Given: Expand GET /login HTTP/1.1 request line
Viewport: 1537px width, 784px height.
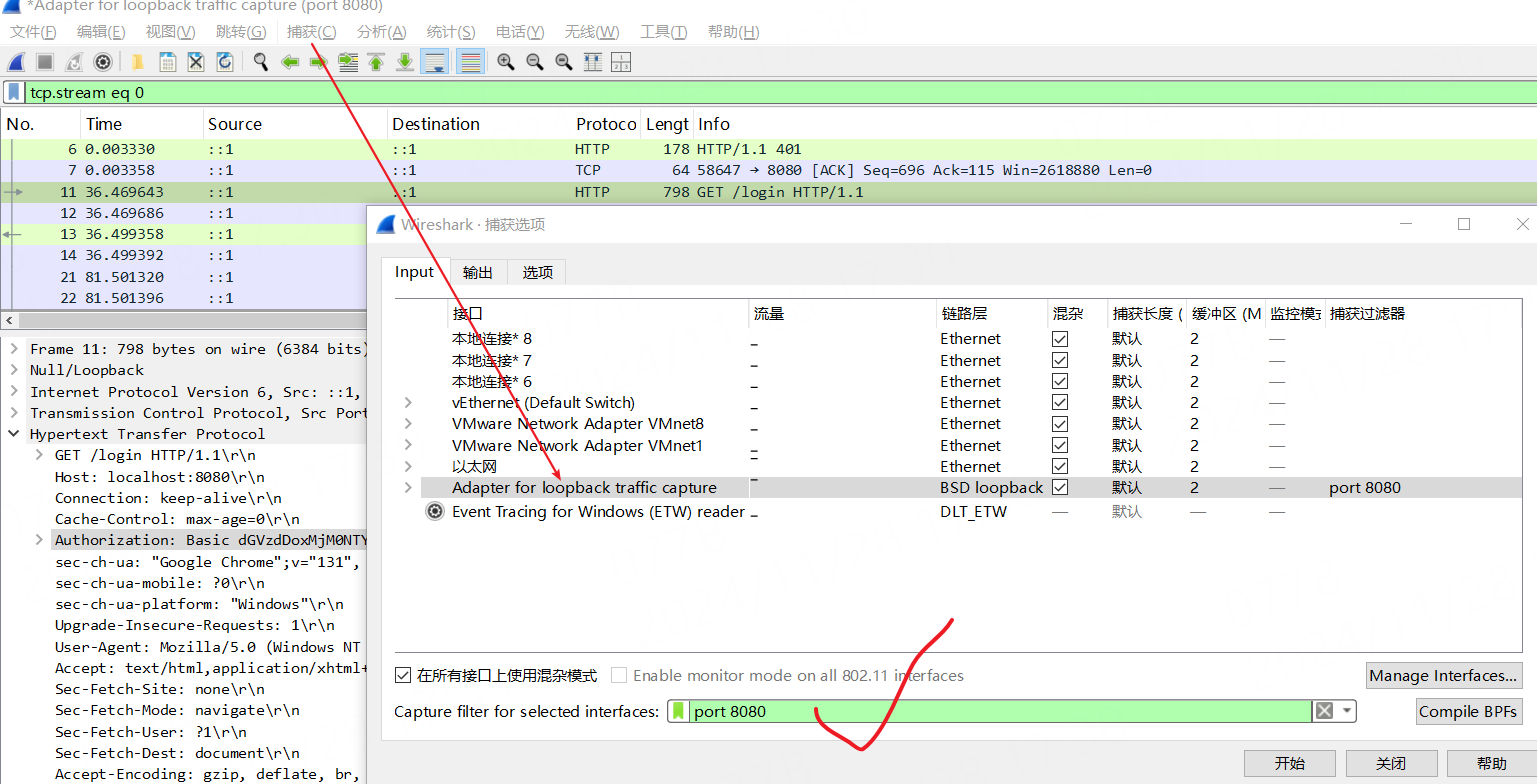Looking at the screenshot, I should (x=39, y=455).
